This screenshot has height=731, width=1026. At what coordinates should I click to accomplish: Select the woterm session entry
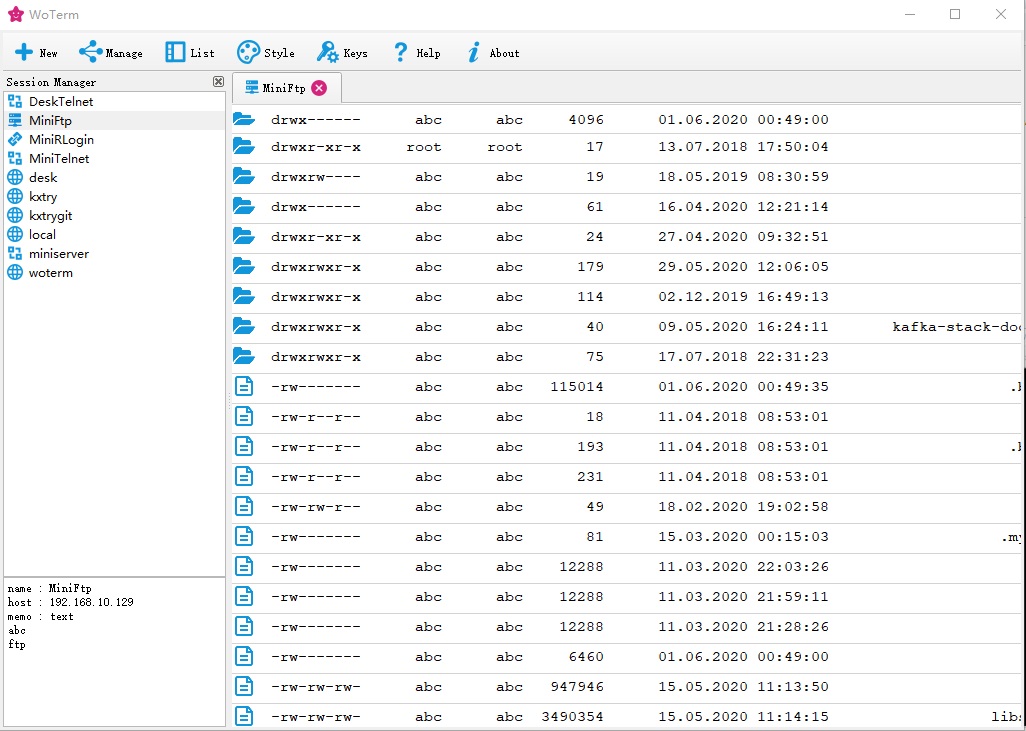(x=115, y=272)
